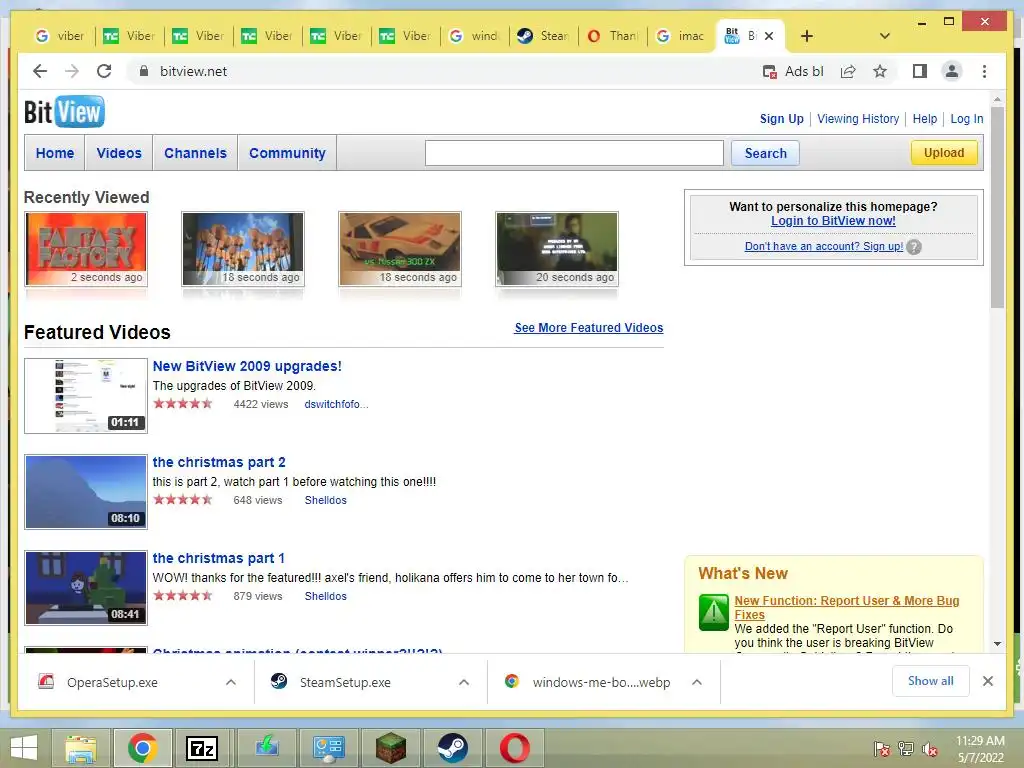Viewport: 1024px width, 768px height.
Task: Bookmark this page with the star icon
Action: point(880,71)
